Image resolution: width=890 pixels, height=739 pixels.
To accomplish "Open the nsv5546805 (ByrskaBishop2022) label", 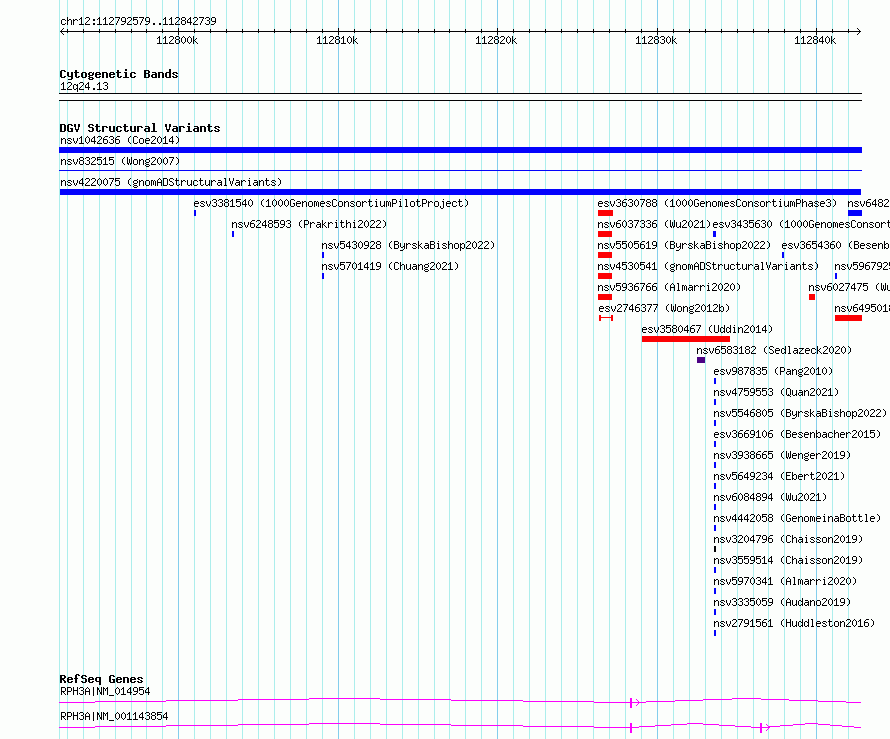I will click(800, 413).
